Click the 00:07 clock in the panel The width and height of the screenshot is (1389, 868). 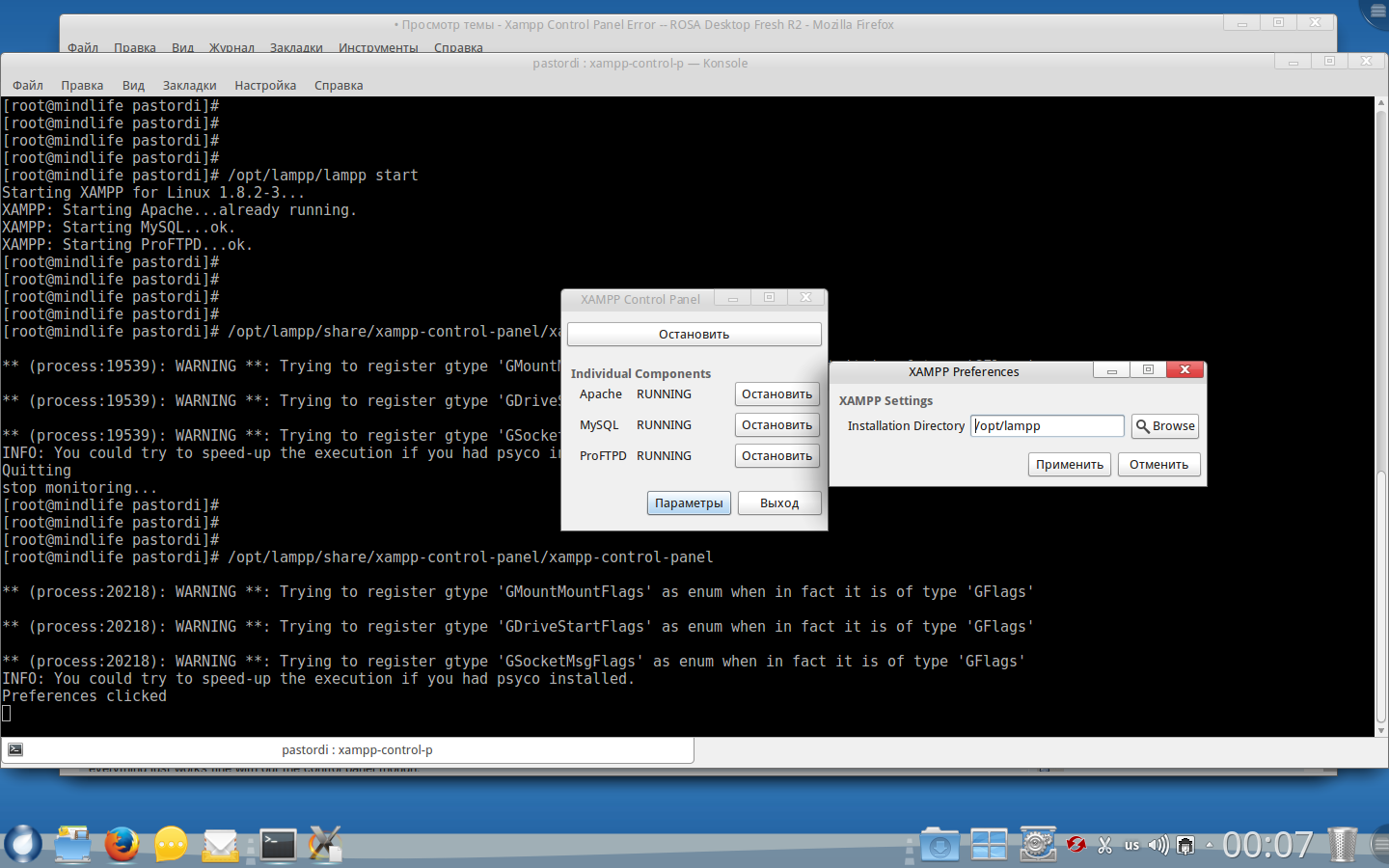1267,845
